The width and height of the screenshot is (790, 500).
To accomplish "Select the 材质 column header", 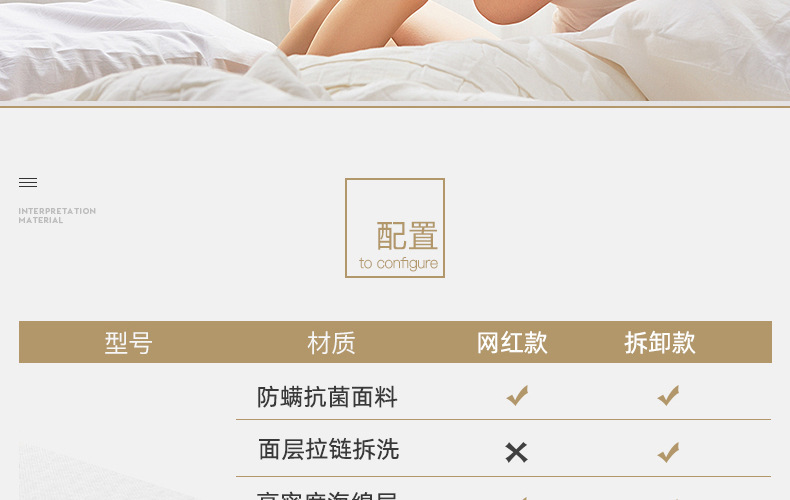I will click(332, 343).
